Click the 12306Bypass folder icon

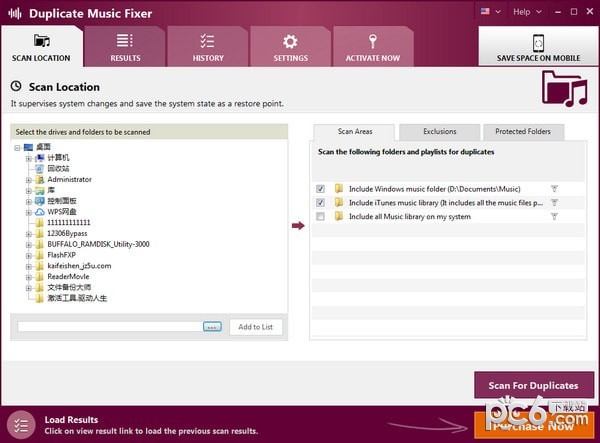click(x=40, y=233)
